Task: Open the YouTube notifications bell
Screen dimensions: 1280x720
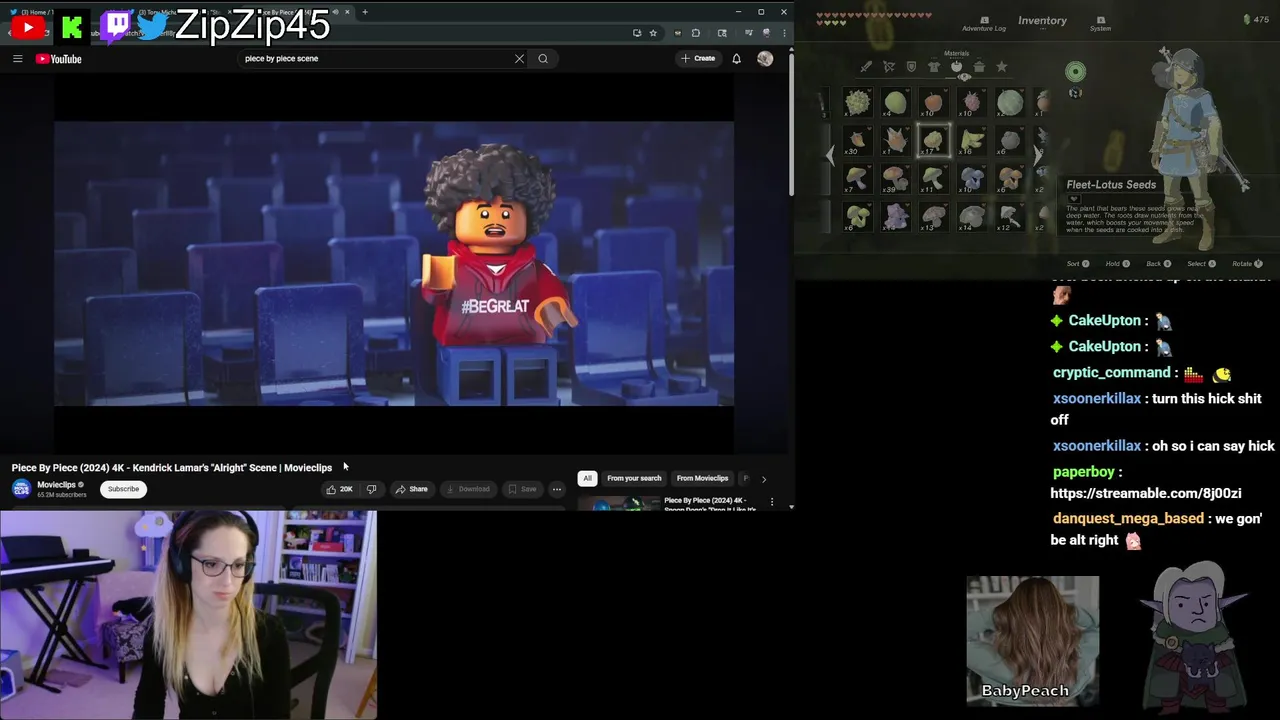Action: [736, 59]
